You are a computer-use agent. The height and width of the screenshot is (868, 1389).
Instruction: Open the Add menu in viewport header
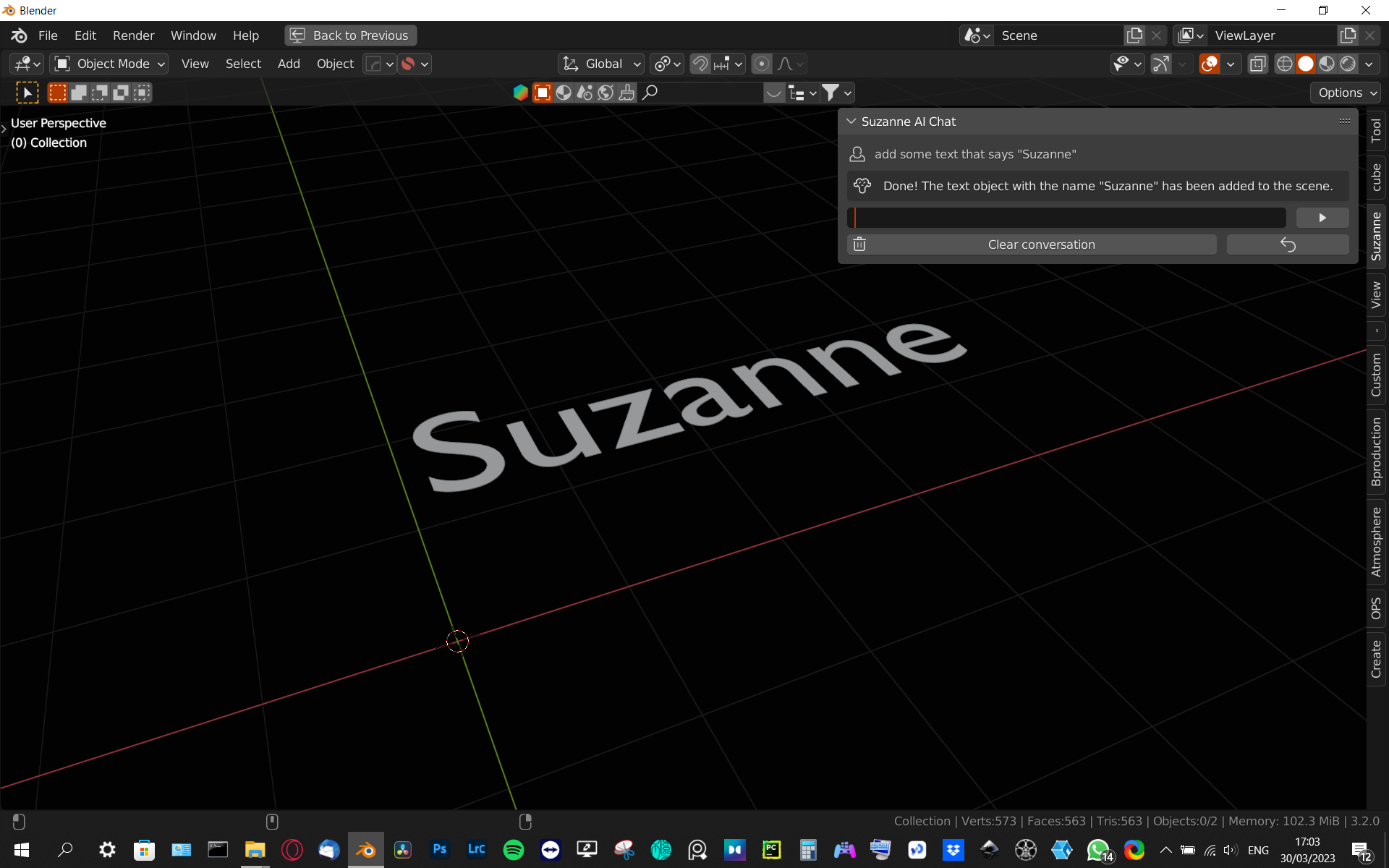tap(289, 64)
